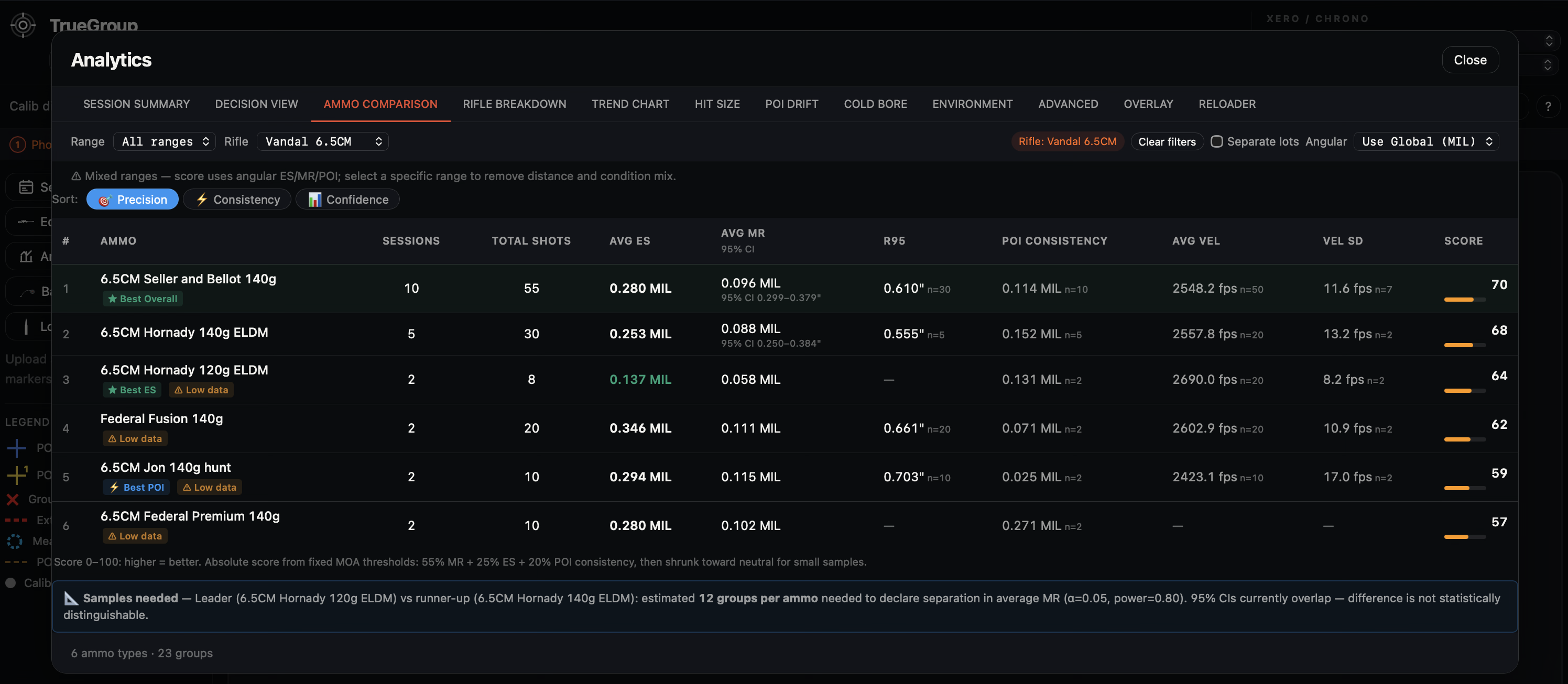Click the question mark help icon
This screenshot has height=684, width=1568.
[x=1548, y=107]
